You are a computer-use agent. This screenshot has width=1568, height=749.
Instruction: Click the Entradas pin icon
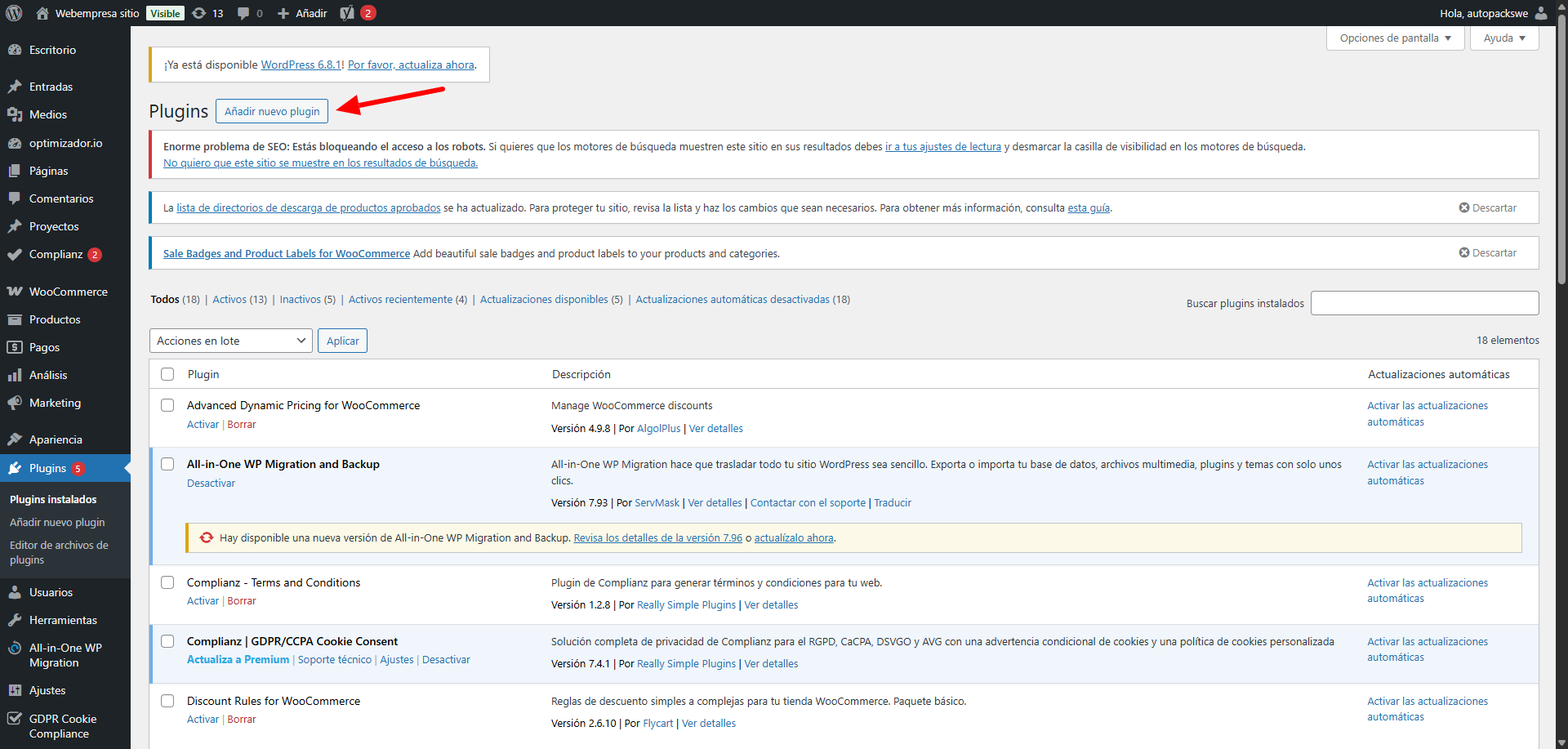click(x=15, y=87)
